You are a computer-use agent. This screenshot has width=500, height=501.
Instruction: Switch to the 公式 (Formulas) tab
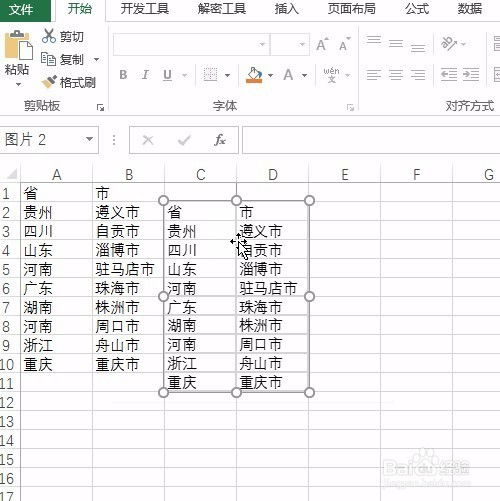417,9
